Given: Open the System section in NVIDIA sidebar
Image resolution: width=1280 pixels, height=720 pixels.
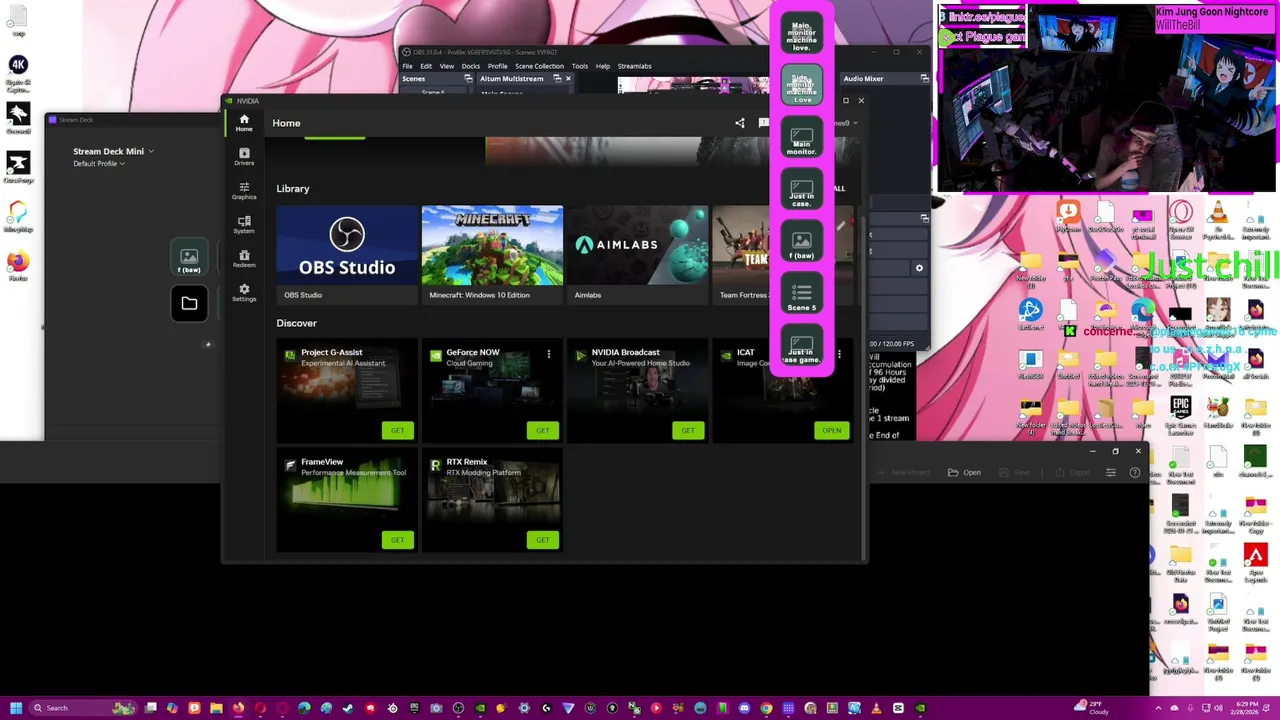Looking at the screenshot, I should click(x=244, y=225).
